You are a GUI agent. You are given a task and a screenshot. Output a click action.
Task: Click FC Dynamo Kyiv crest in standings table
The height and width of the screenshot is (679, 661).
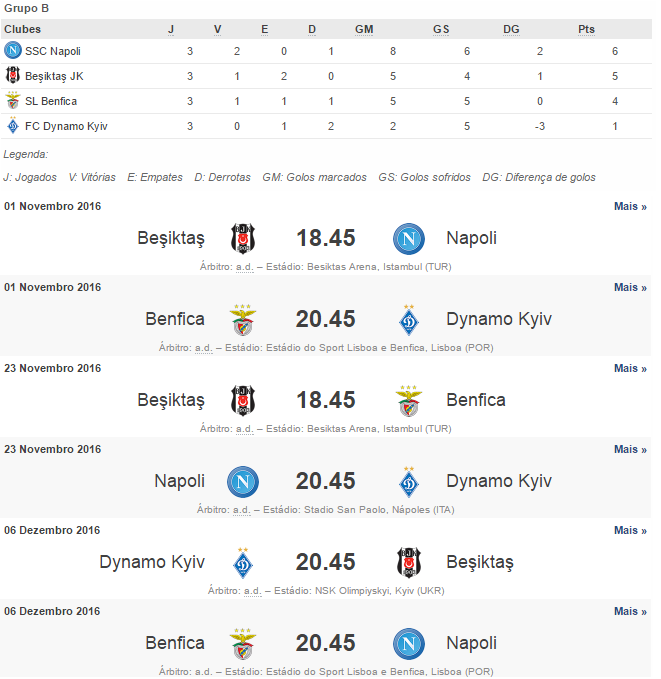point(13,126)
